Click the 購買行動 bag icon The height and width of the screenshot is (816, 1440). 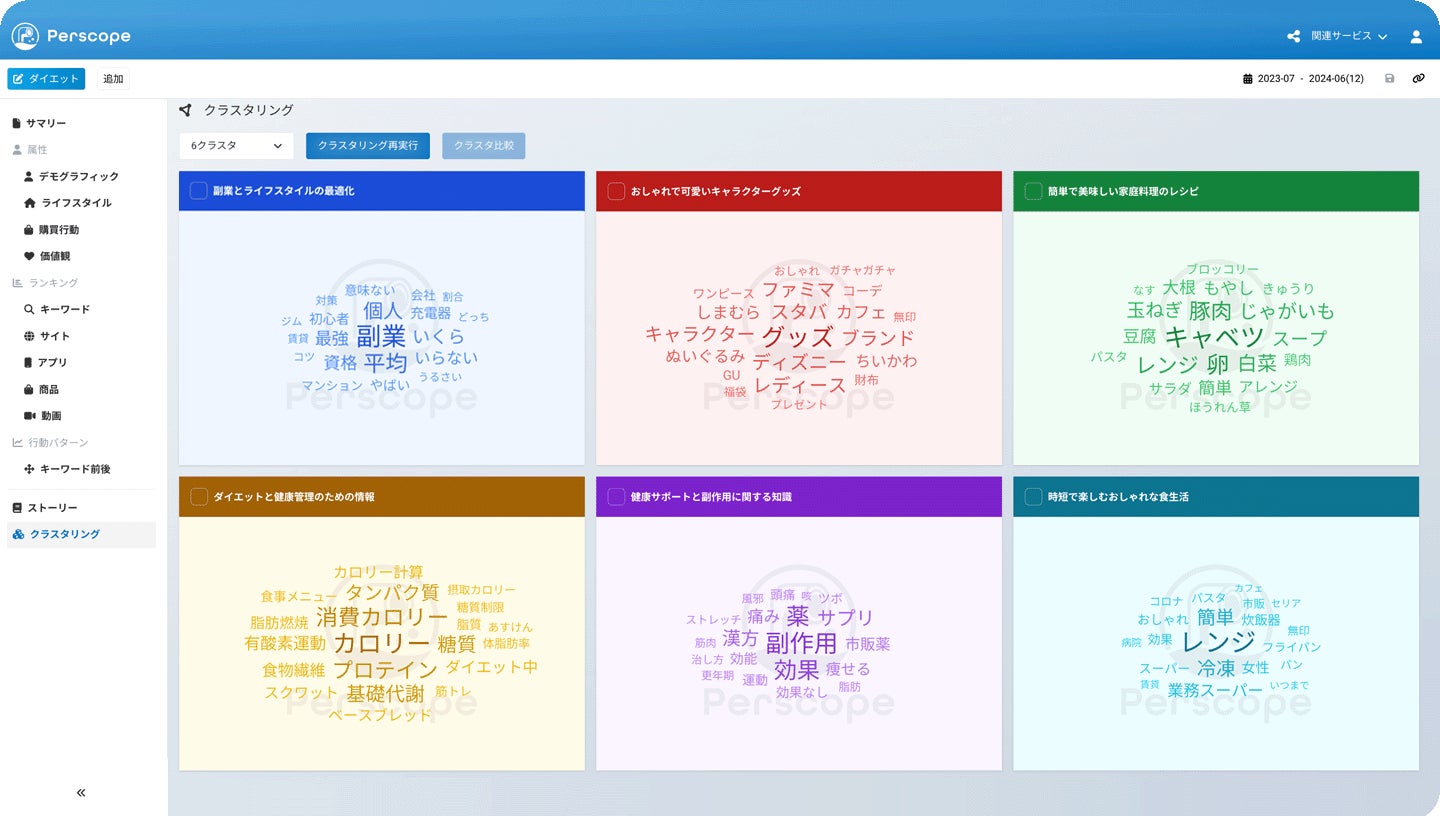tap(29, 229)
